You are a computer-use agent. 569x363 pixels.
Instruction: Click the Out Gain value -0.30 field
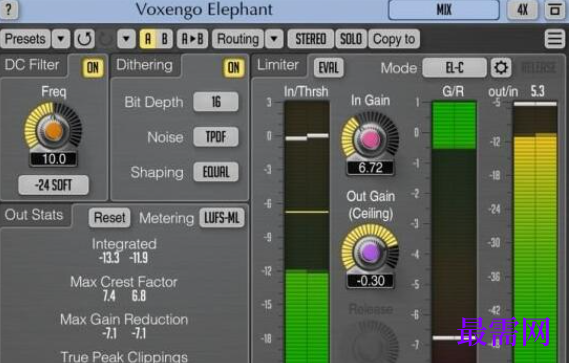[x=370, y=281]
